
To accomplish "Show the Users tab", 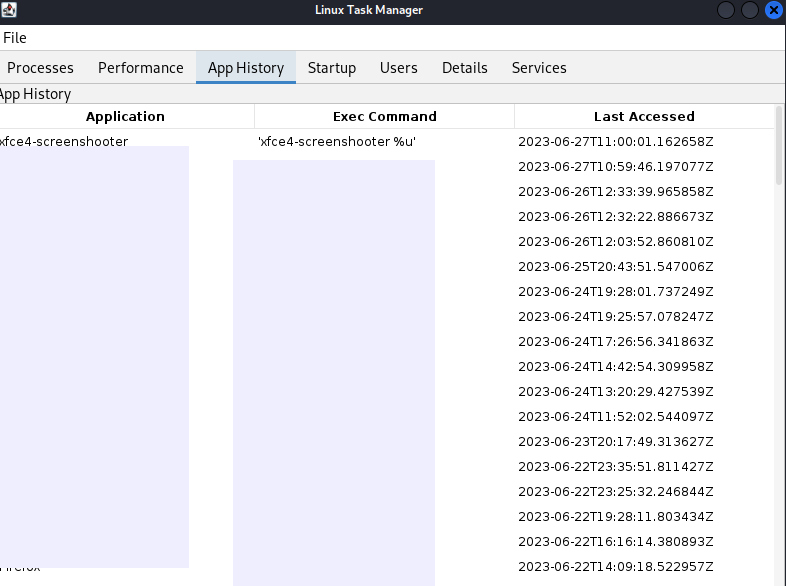I will point(399,68).
